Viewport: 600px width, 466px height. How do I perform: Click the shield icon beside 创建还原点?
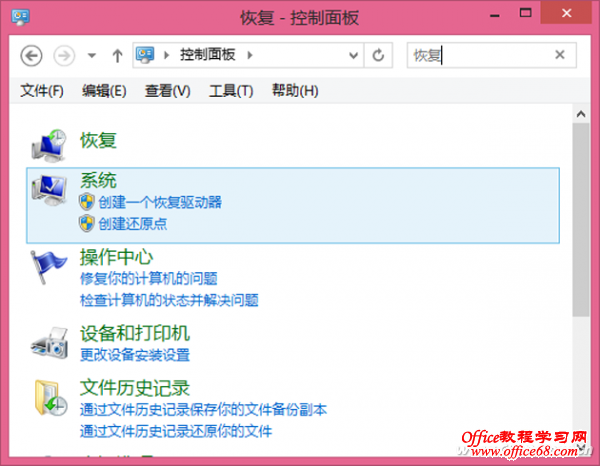click(87, 223)
